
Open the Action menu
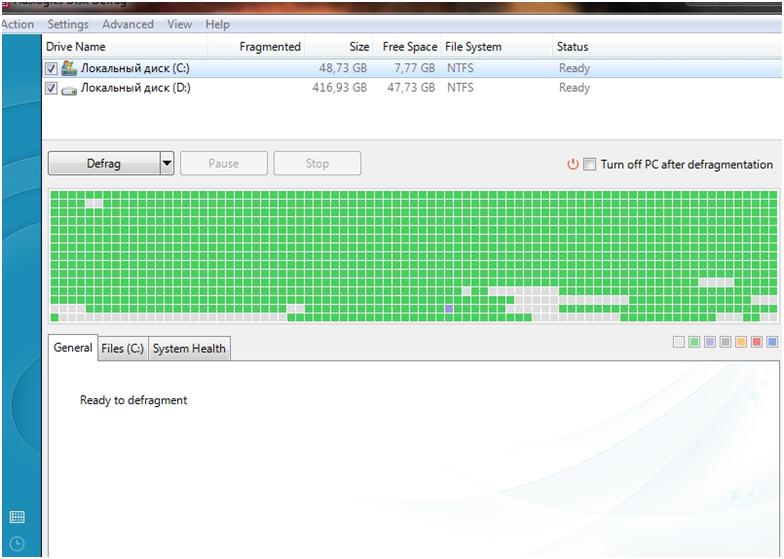point(18,24)
